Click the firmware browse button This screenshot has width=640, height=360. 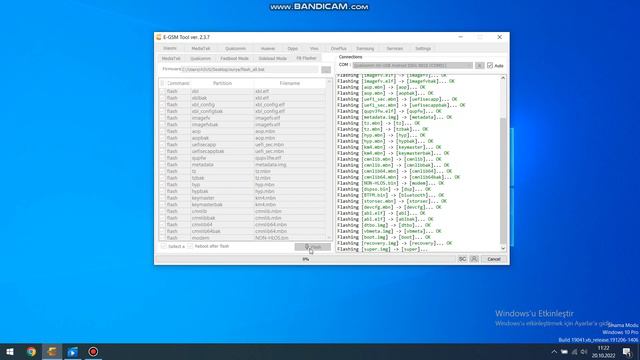click(326, 69)
